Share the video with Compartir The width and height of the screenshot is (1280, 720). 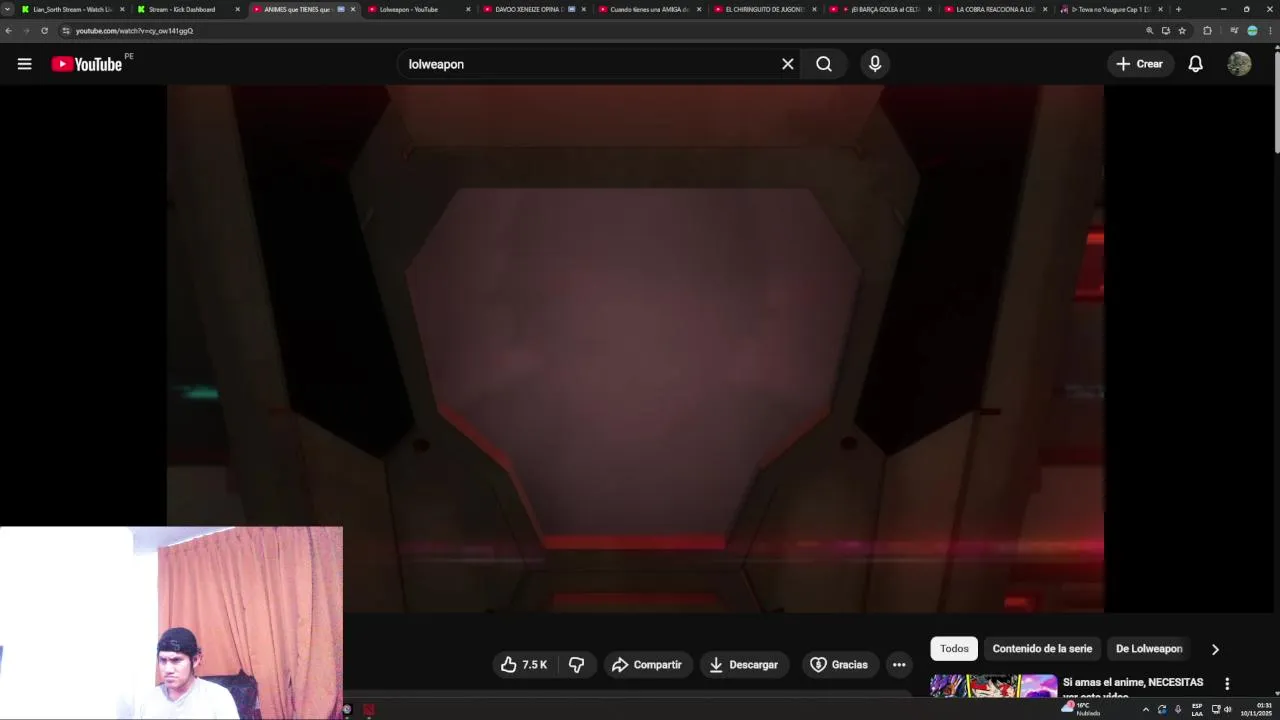647,665
